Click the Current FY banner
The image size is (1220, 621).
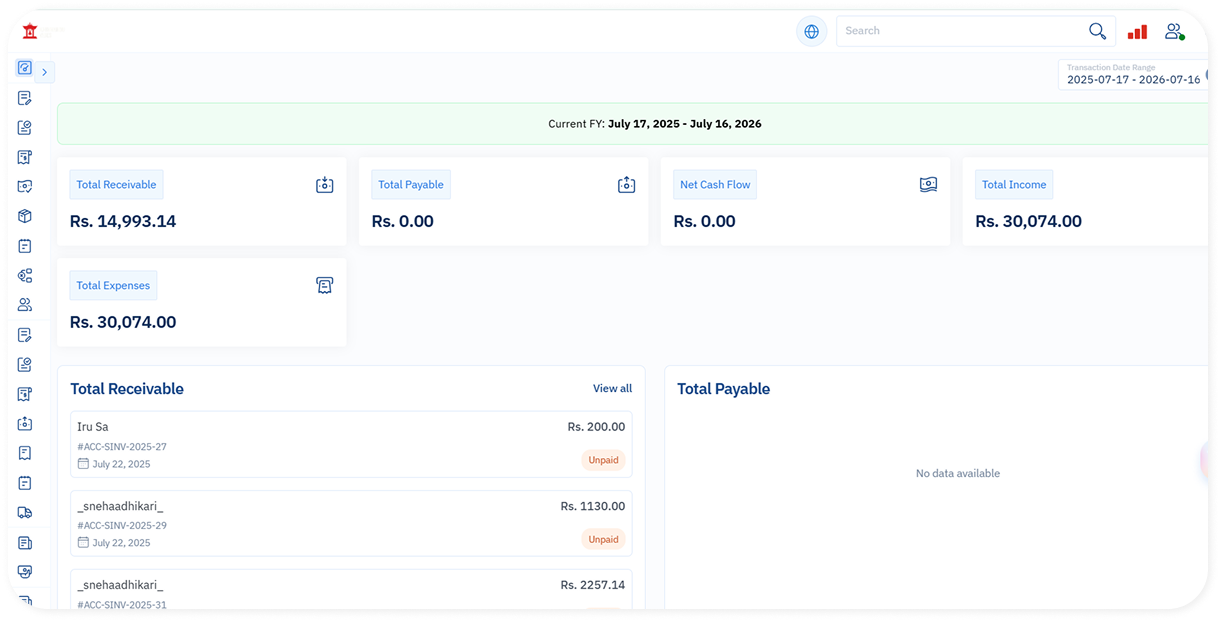click(632, 124)
